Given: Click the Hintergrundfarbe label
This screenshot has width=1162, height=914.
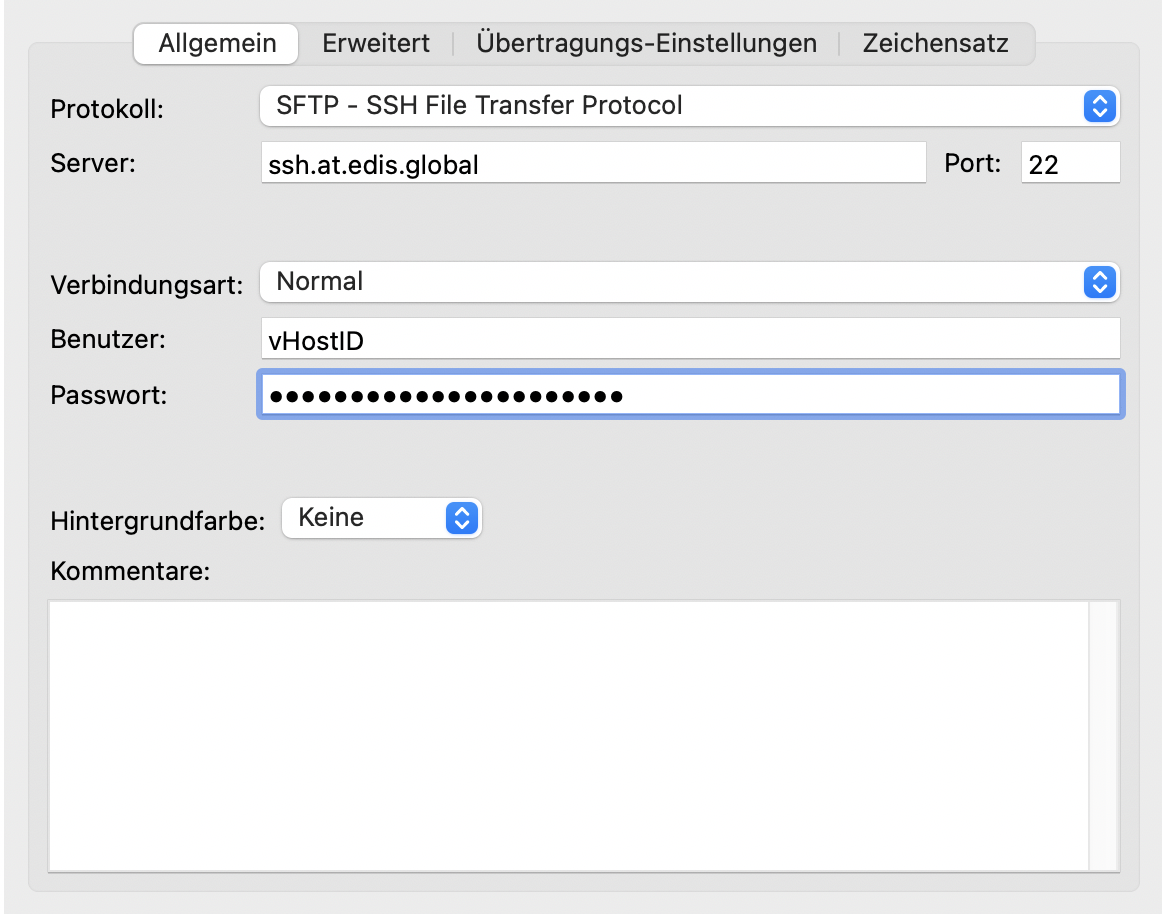Looking at the screenshot, I should (x=158, y=521).
